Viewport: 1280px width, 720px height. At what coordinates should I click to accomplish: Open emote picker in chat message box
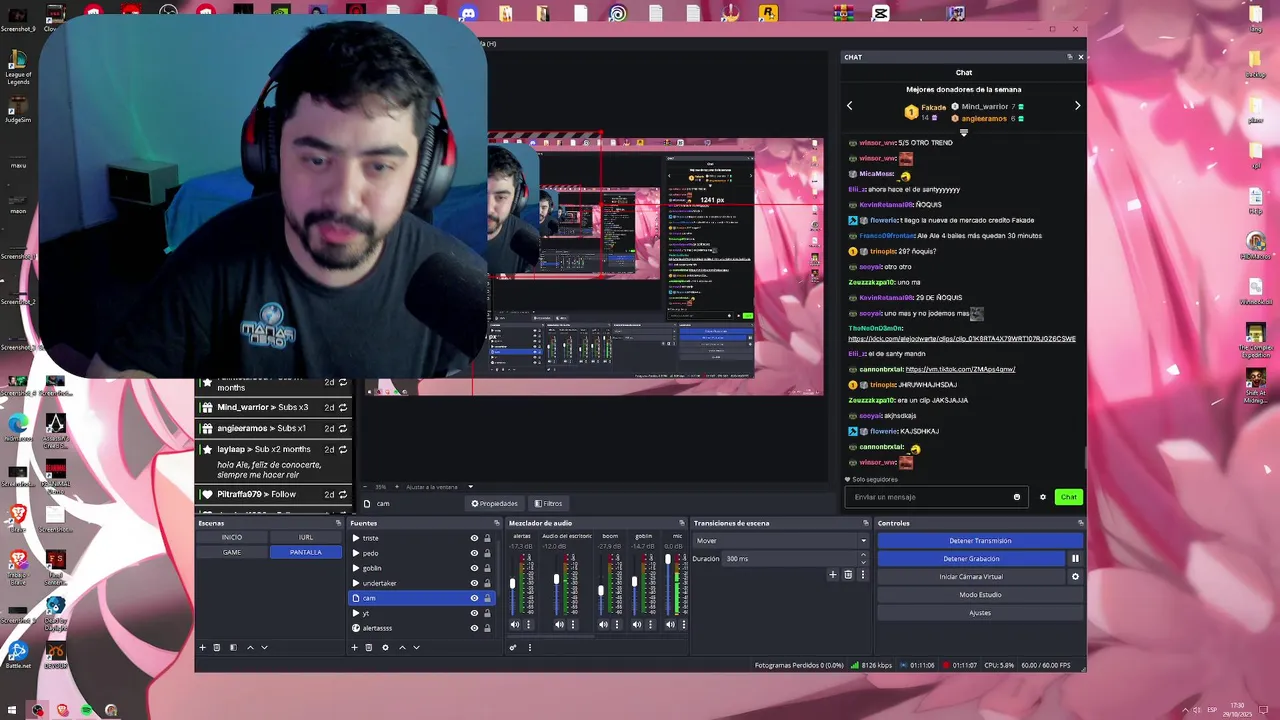(1017, 497)
